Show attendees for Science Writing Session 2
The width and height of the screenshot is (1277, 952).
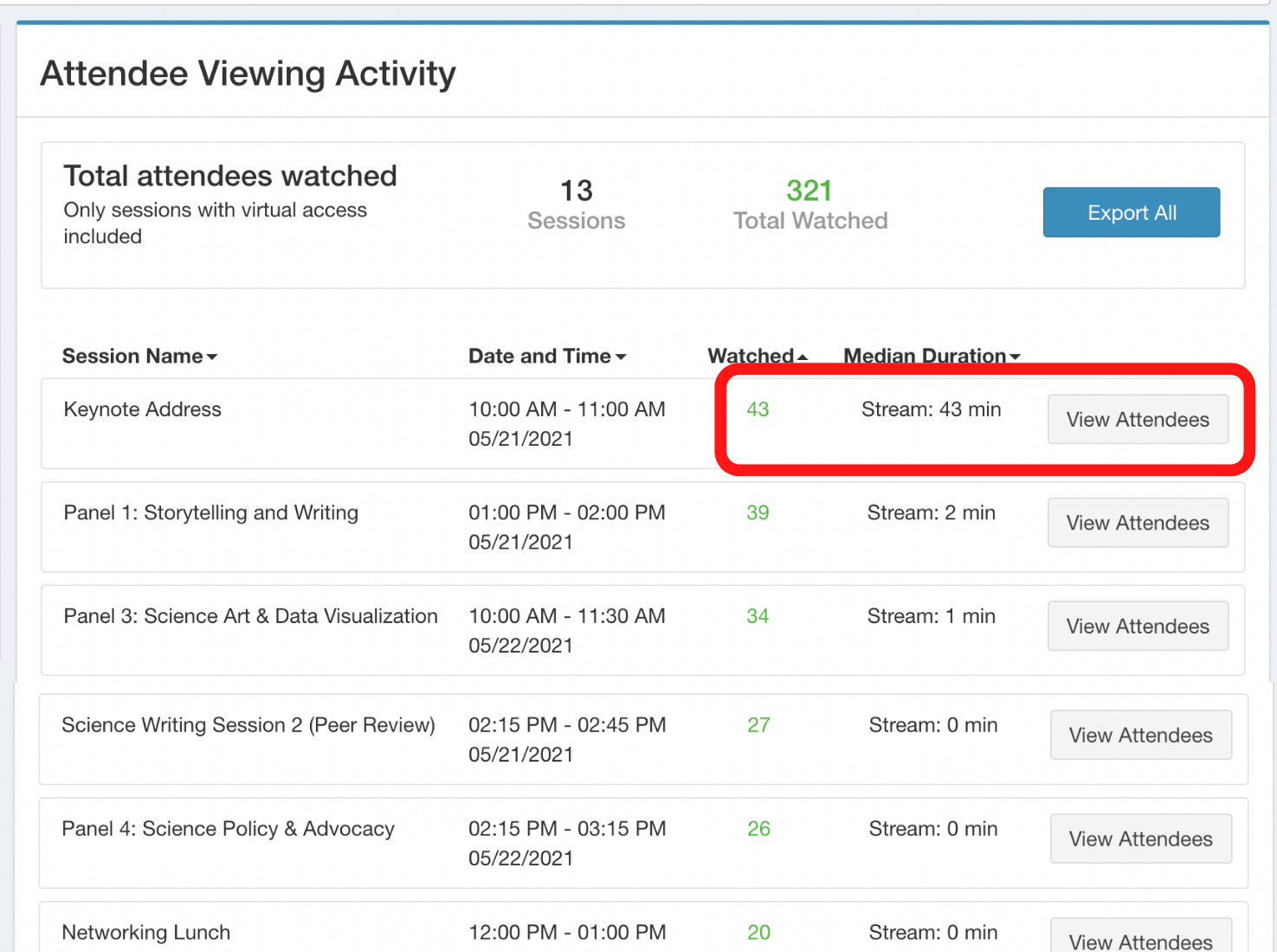click(x=1140, y=736)
